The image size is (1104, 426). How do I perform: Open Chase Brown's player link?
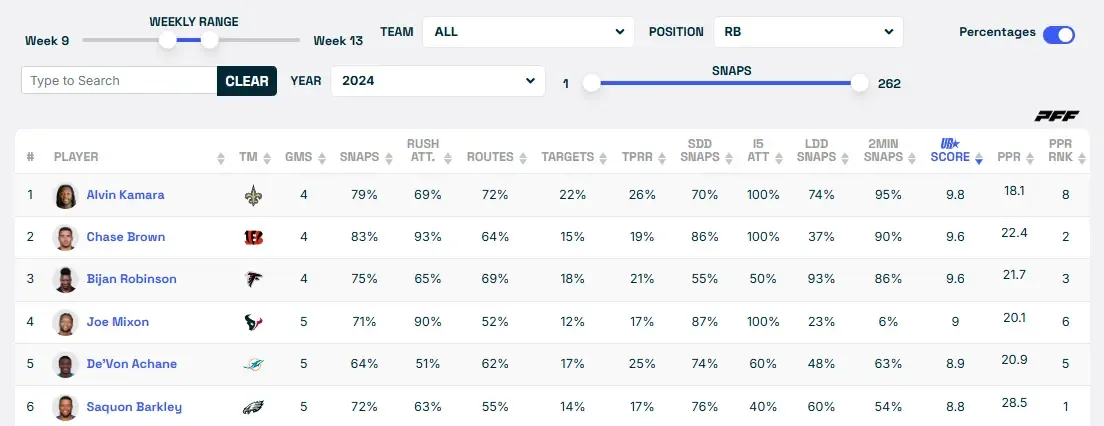pos(126,237)
